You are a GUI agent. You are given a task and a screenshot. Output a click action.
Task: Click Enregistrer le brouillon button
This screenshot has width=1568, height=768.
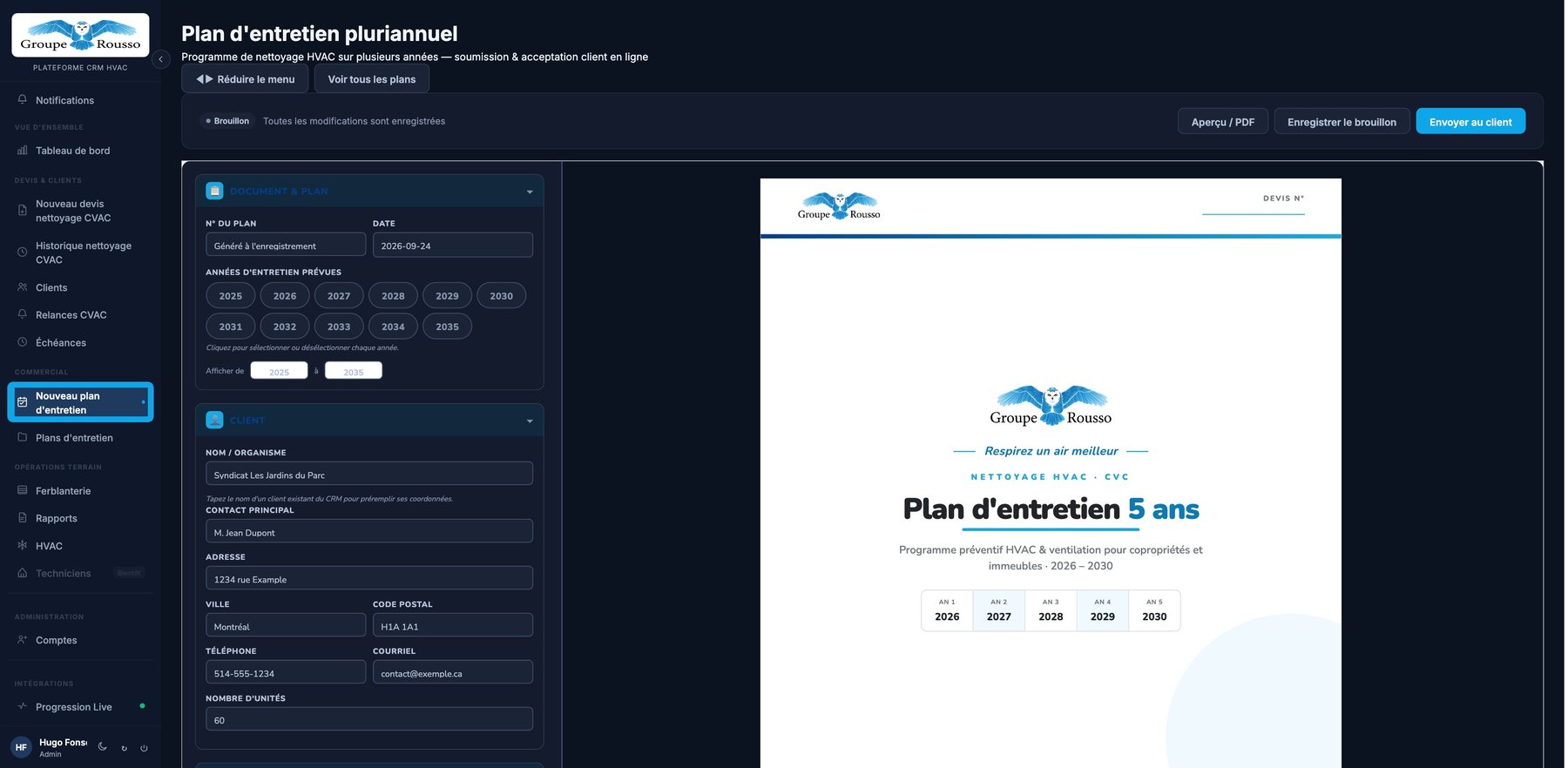pos(1342,122)
